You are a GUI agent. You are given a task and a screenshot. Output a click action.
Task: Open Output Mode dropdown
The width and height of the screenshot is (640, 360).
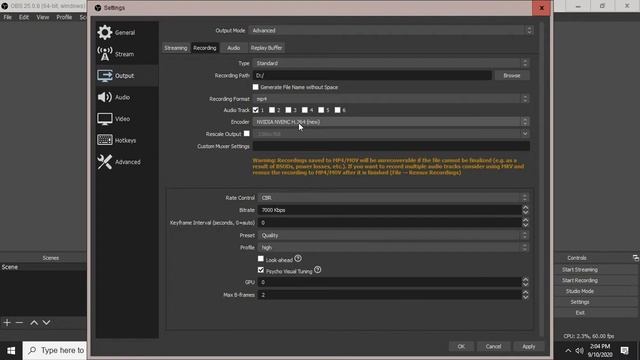(391, 30)
